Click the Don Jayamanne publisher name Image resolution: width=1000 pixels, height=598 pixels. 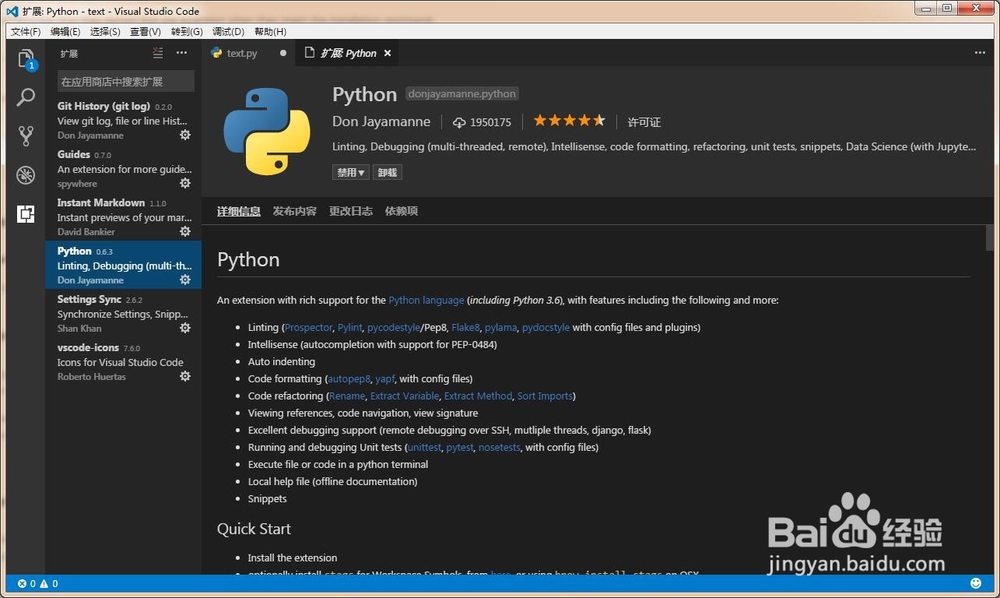[x=381, y=122]
